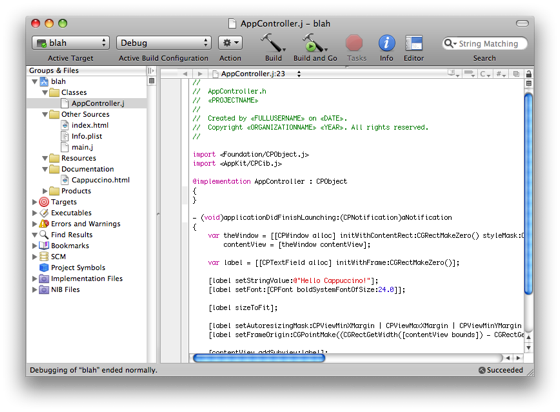Go forward in editor history
The height and width of the screenshot is (412, 560).
point(200,74)
